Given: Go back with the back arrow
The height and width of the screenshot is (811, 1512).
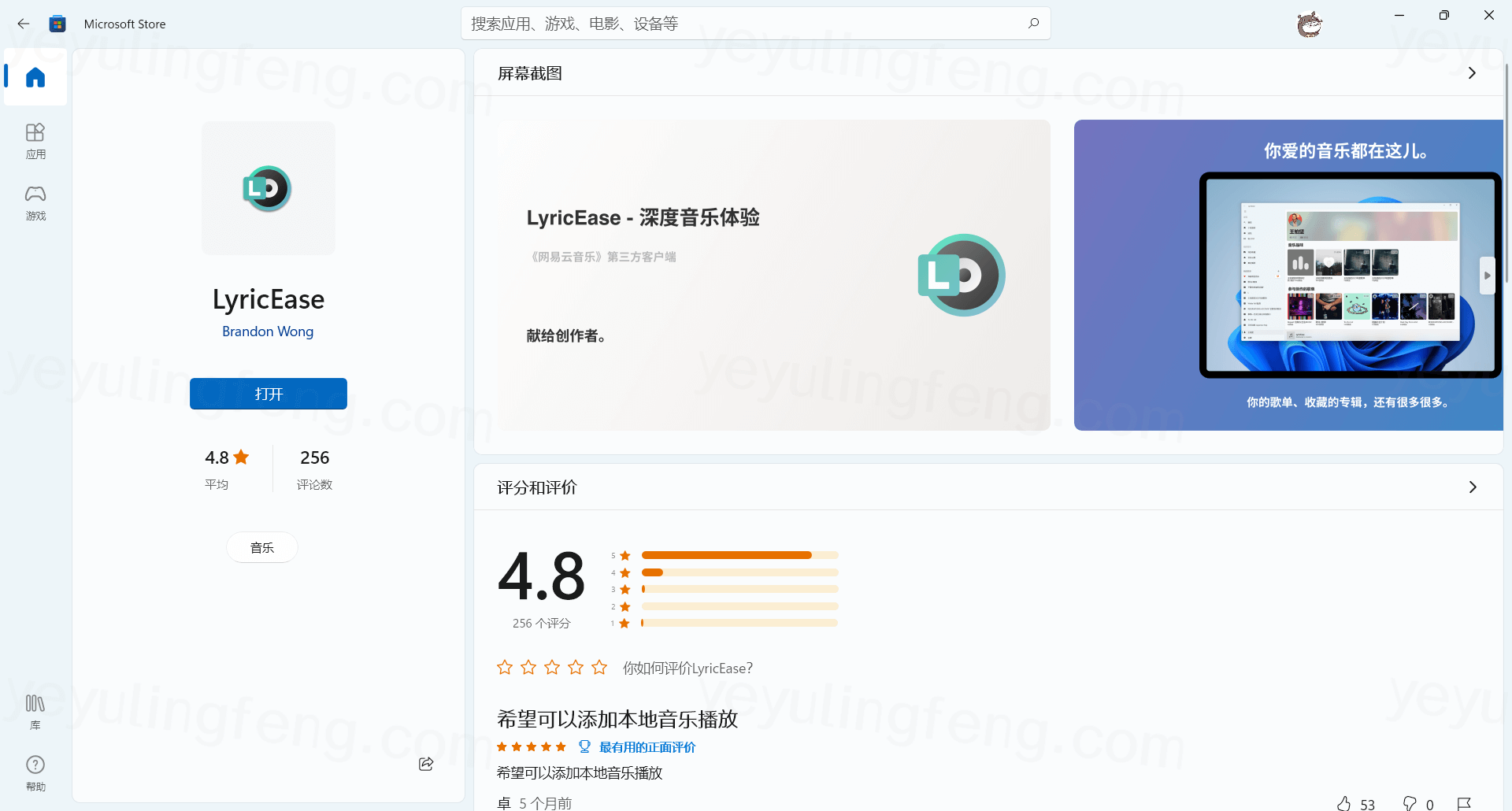Looking at the screenshot, I should click(x=24, y=24).
